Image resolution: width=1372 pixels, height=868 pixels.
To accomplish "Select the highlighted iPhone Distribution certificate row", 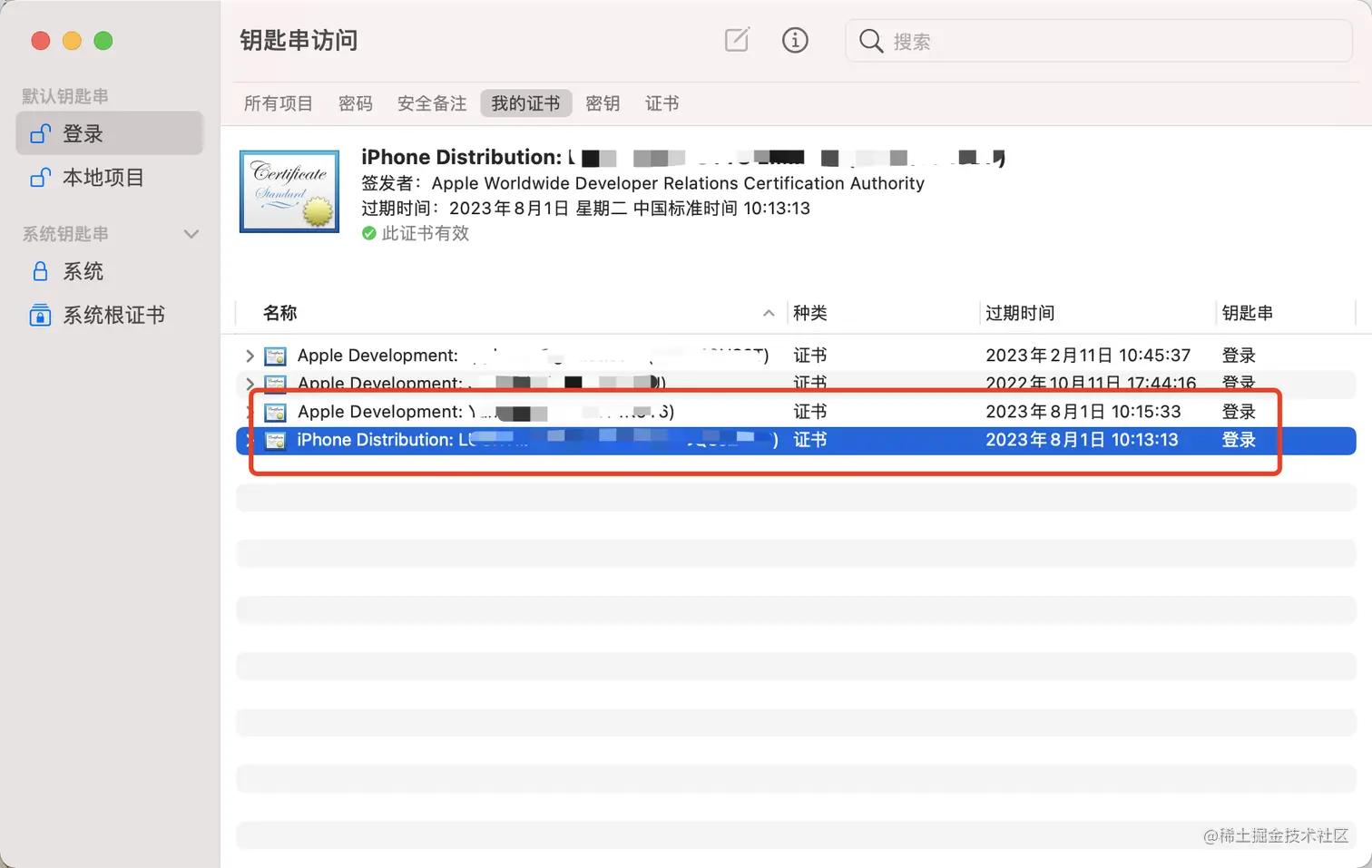I will pos(635,440).
